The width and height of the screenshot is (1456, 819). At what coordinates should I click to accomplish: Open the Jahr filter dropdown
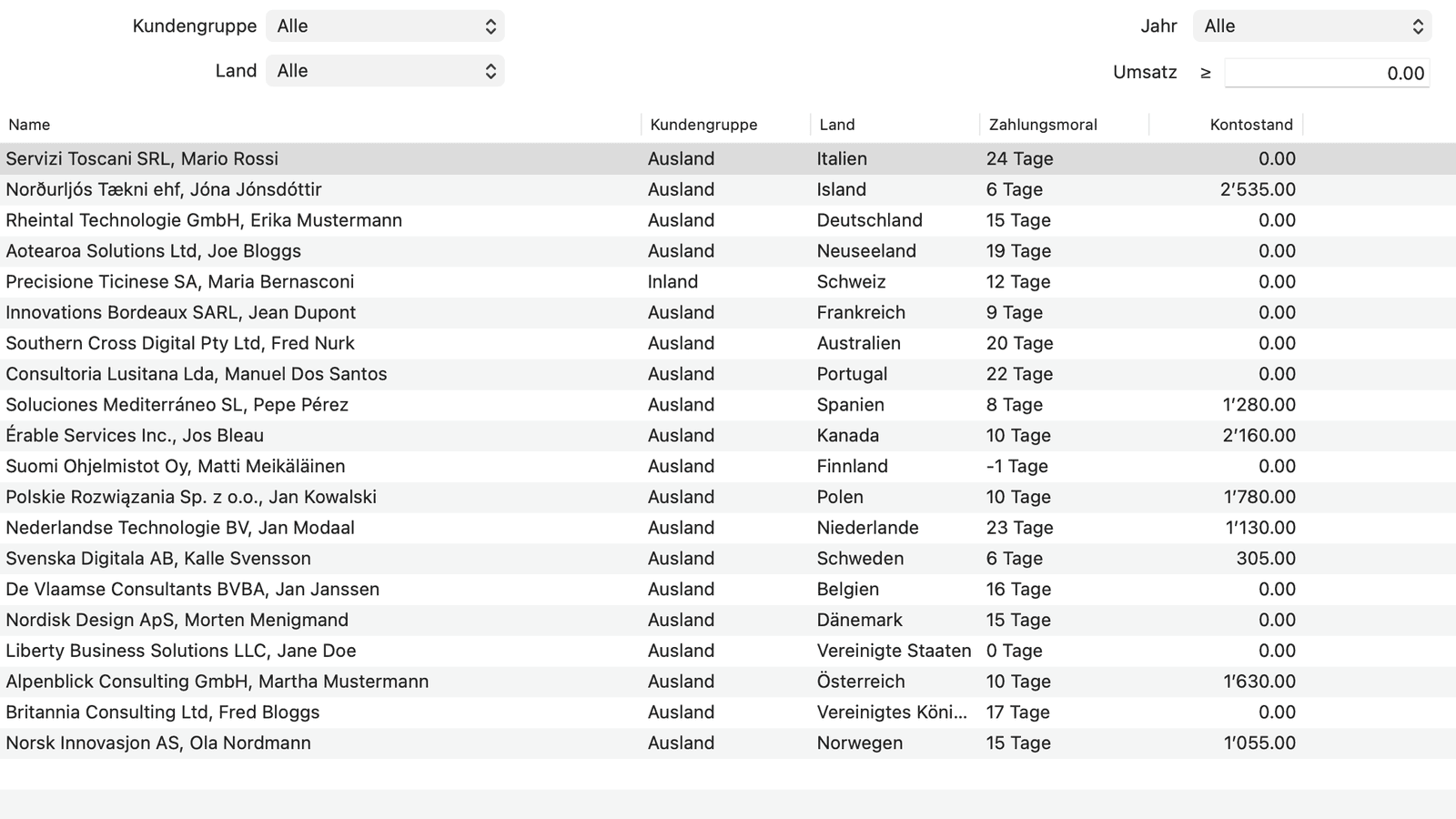point(1311,26)
